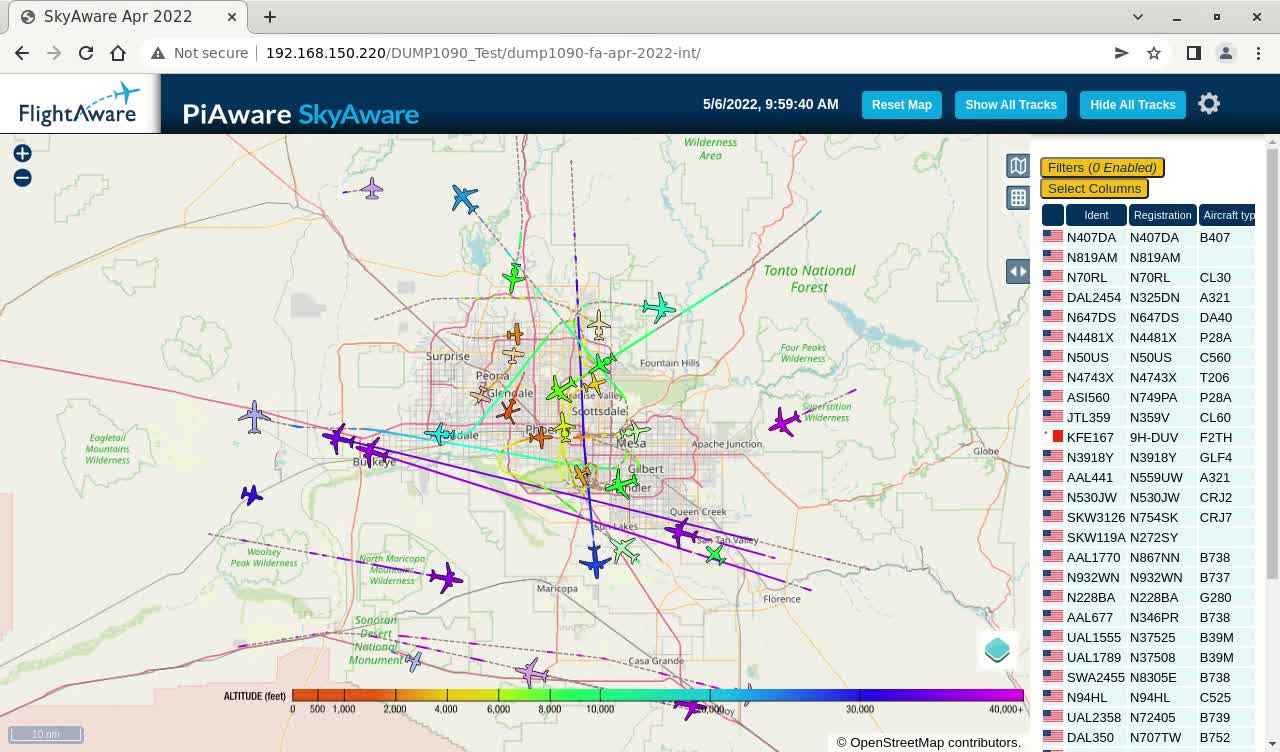This screenshot has height=752, width=1280.
Task: Select the purple aircraft east of Apache Junction
Action: click(x=786, y=421)
